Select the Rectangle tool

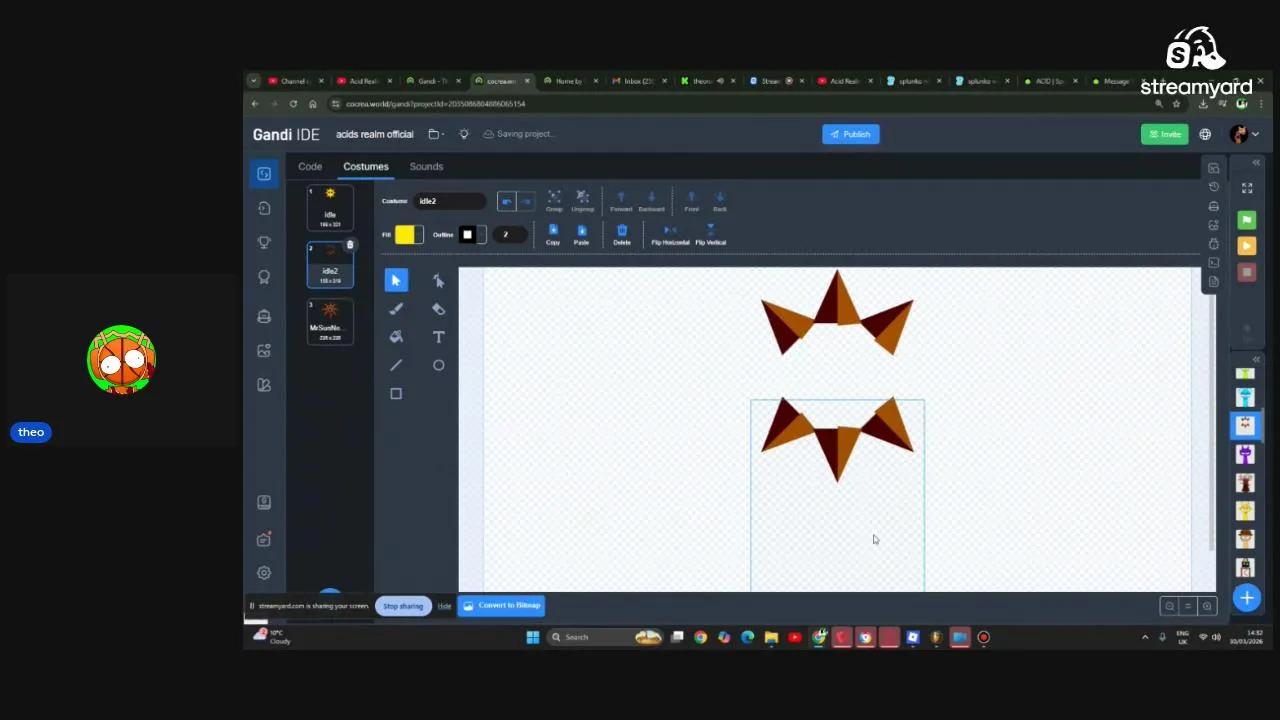pyautogui.click(x=396, y=394)
